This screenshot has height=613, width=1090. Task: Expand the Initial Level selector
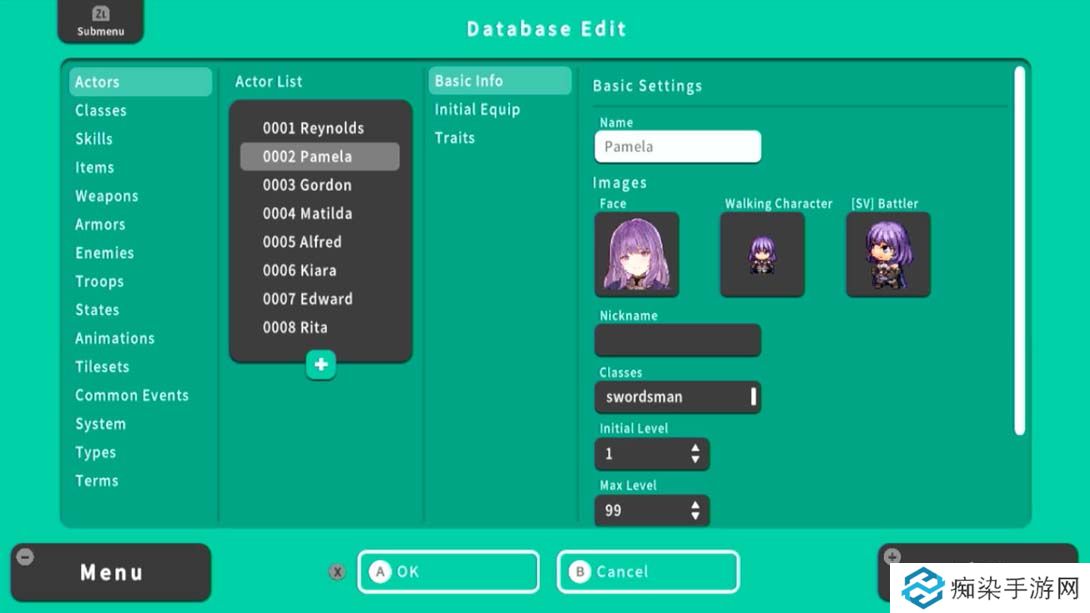pos(652,454)
